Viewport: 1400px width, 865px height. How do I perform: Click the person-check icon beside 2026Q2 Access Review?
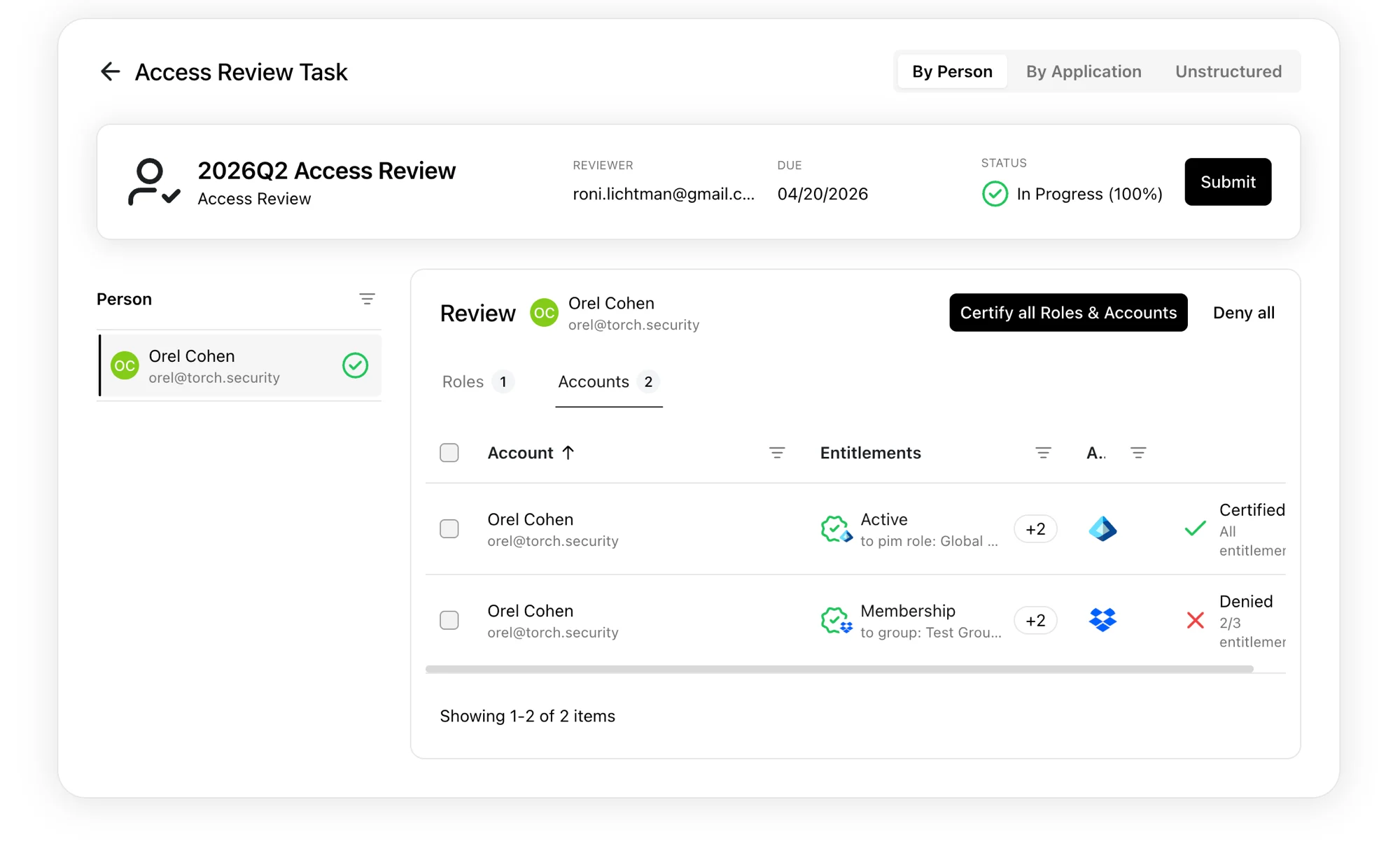point(153,182)
